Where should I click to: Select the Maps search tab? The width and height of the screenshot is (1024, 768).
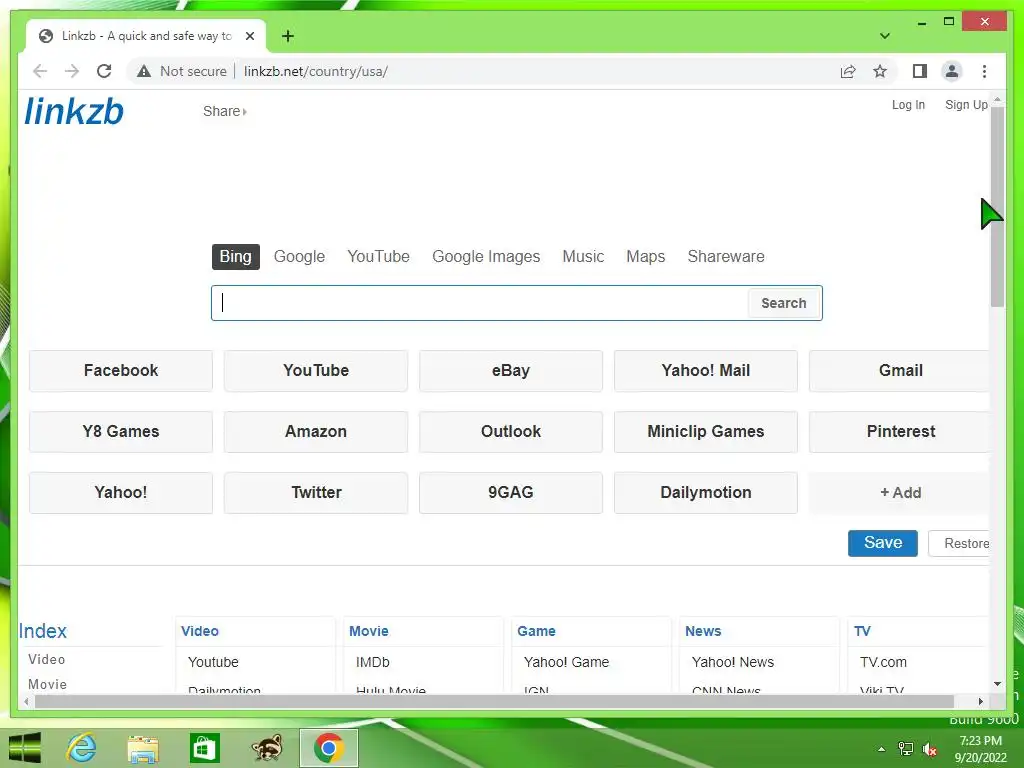pos(645,257)
